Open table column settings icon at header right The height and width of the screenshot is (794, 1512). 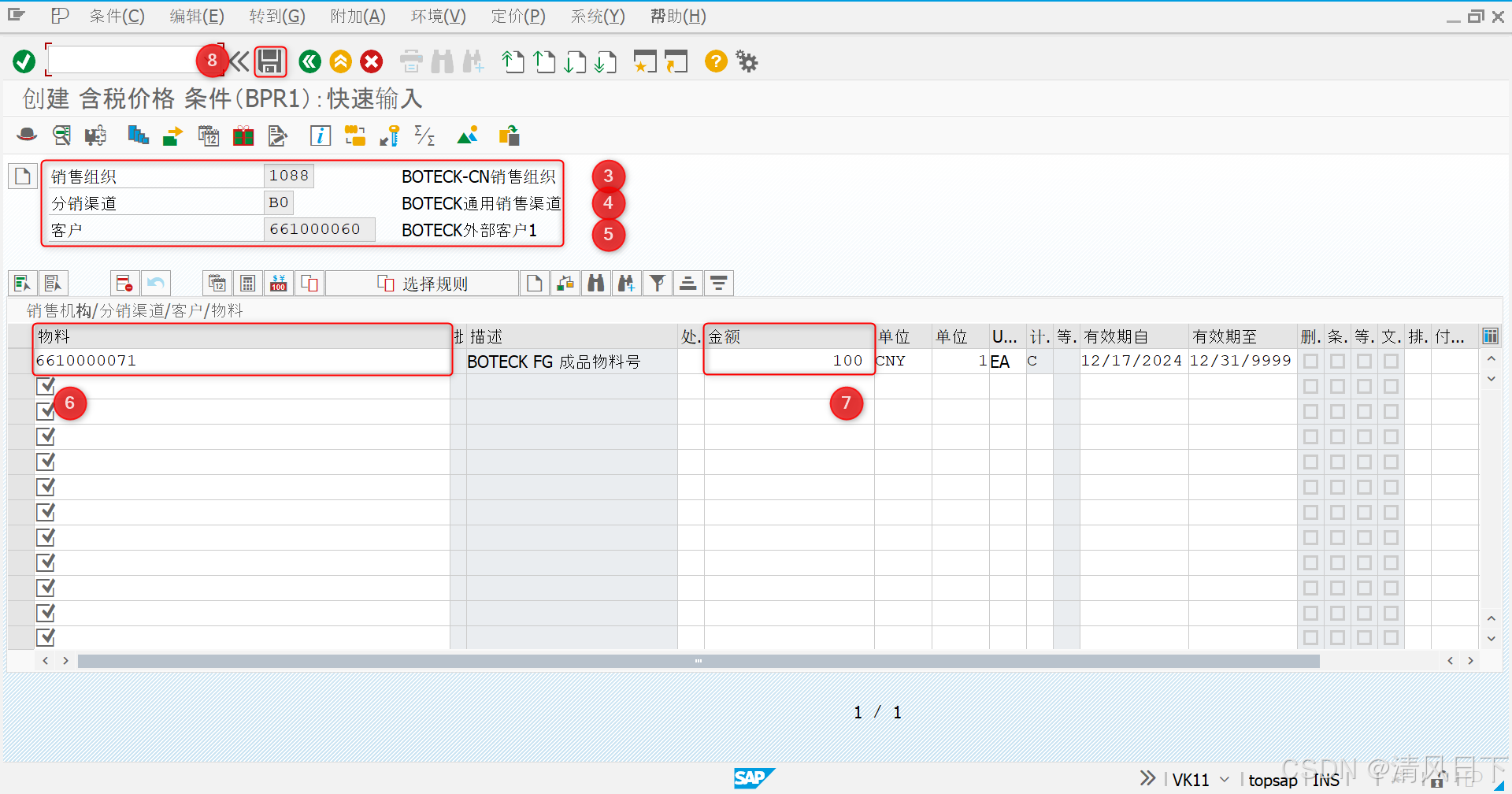click(1491, 336)
